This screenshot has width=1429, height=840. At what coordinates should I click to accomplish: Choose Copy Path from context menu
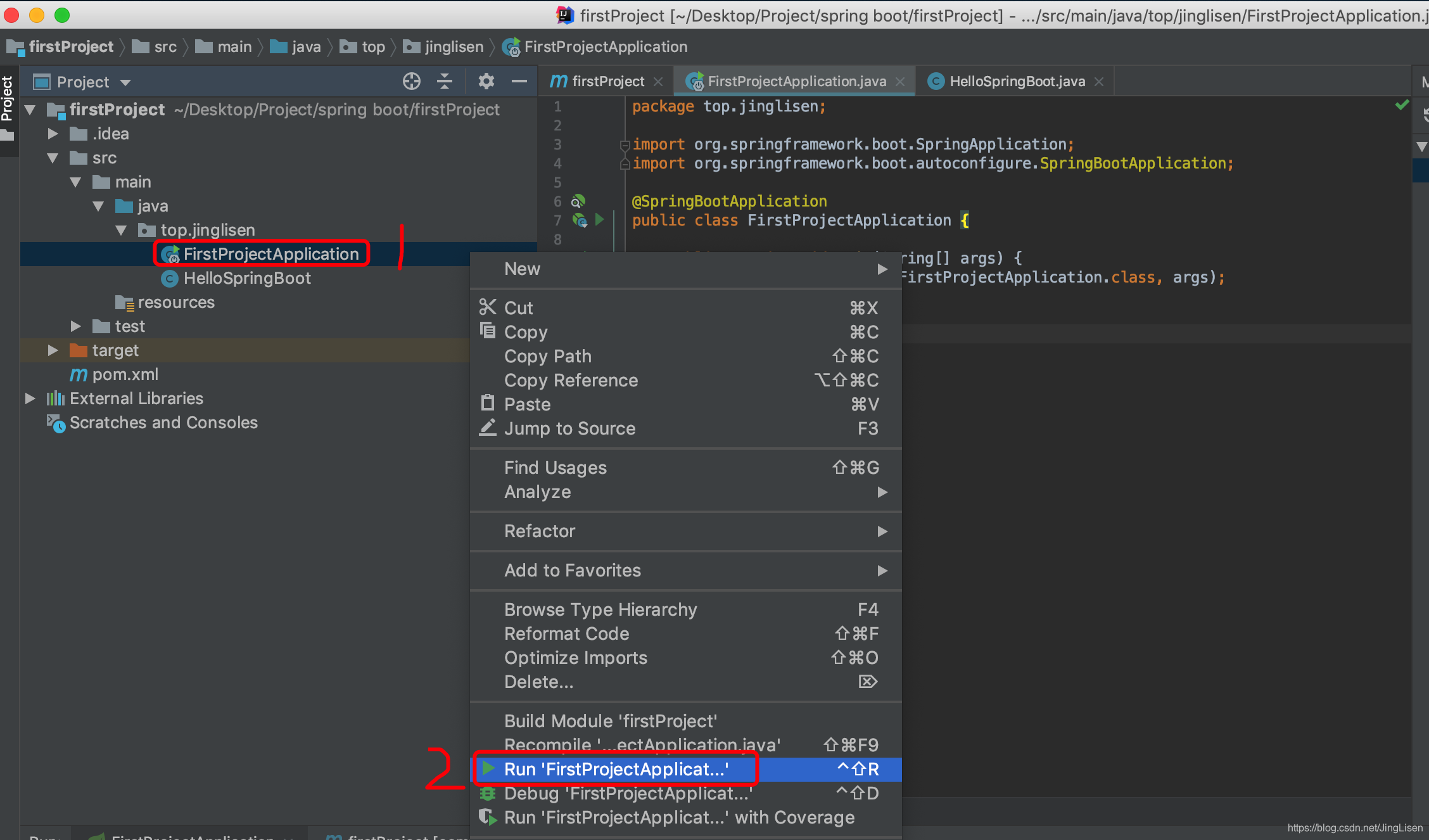tap(686, 356)
